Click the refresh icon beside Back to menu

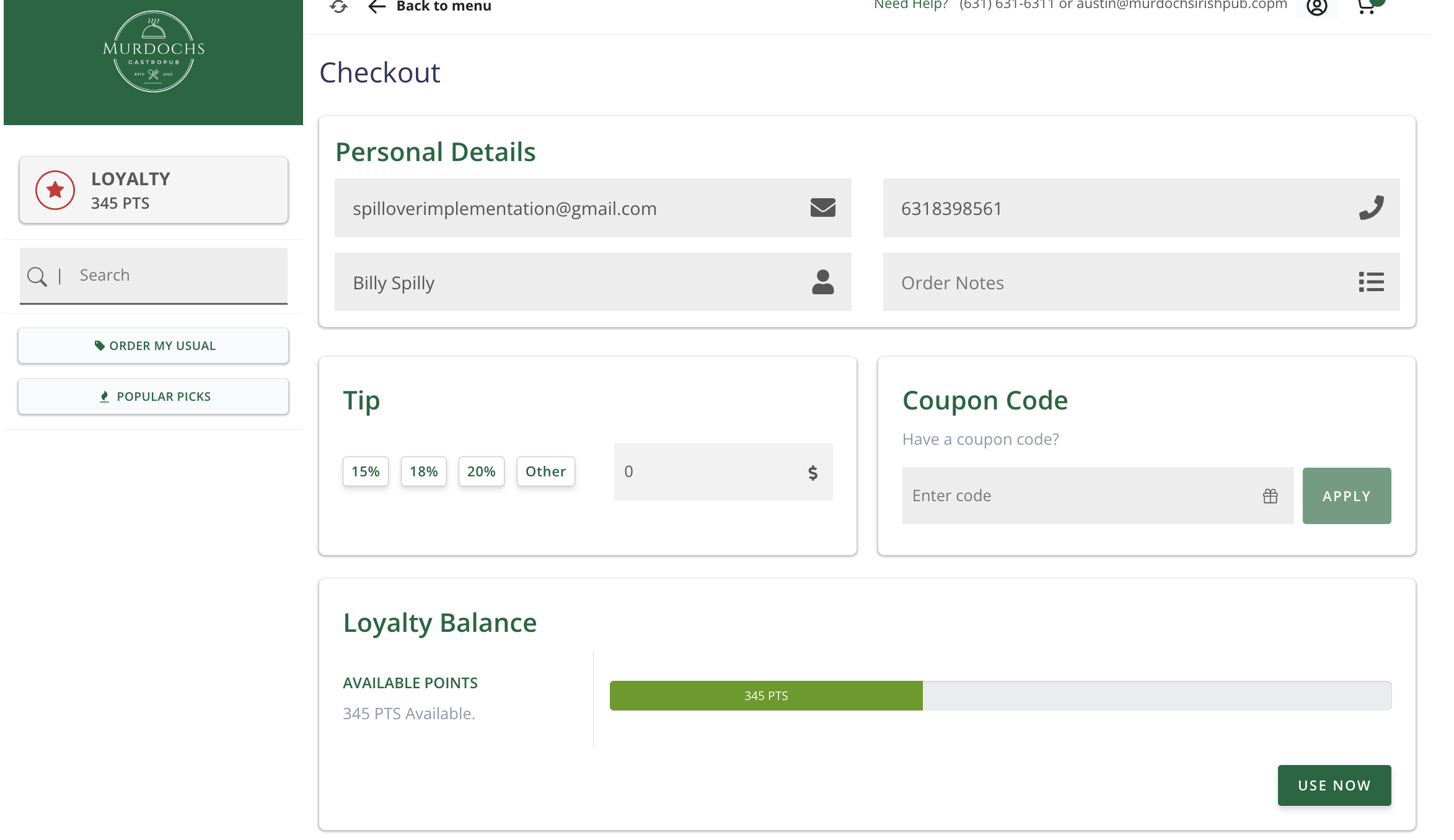pos(338,6)
